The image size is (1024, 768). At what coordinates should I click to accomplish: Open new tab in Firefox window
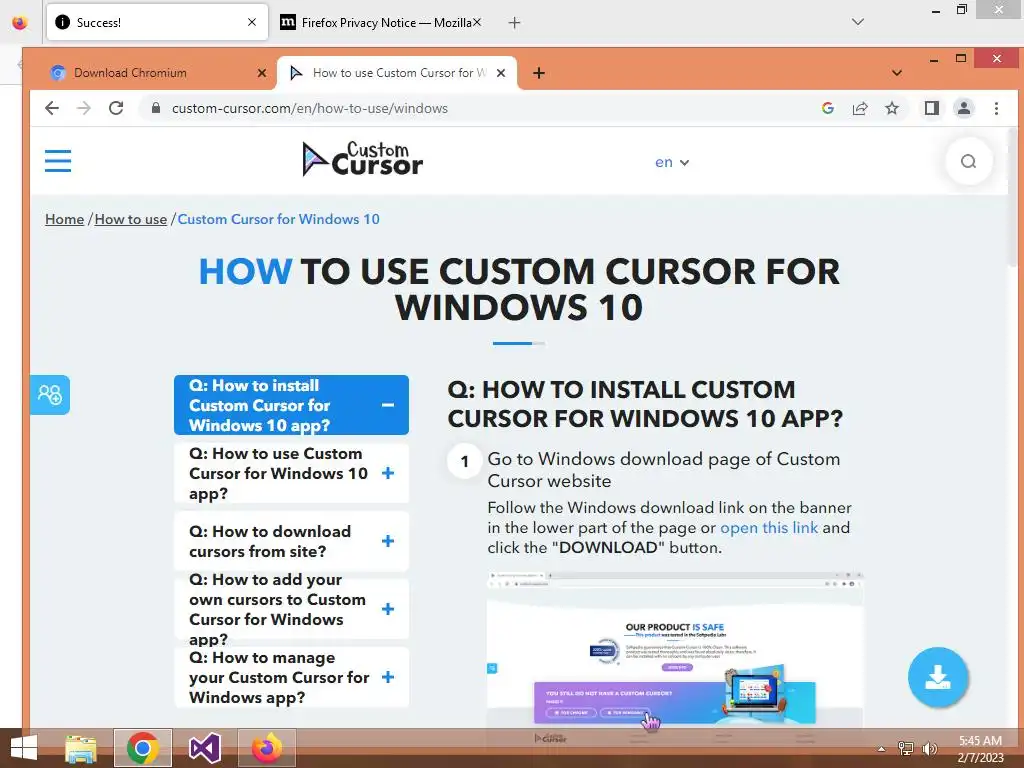point(515,23)
